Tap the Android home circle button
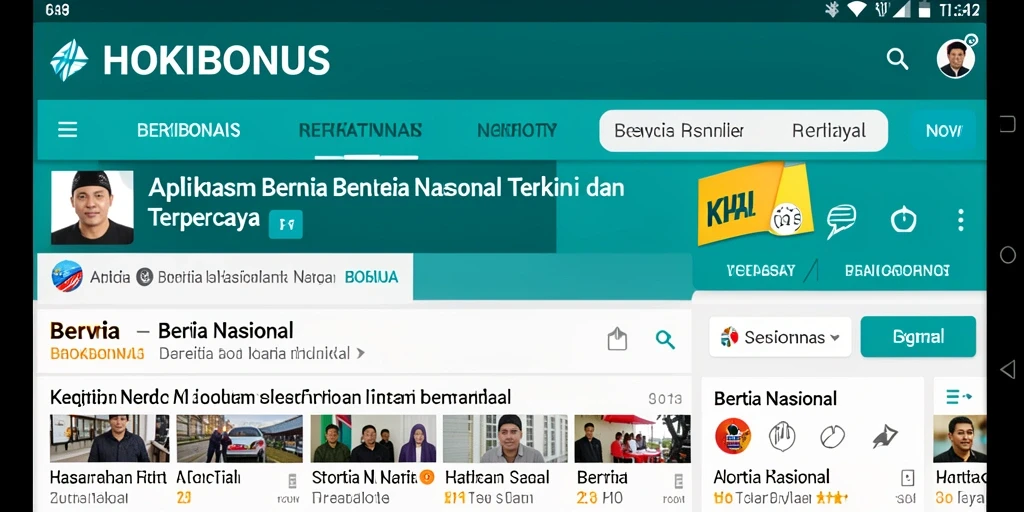The height and width of the screenshot is (512, 1024). (x=1008, y=255)
